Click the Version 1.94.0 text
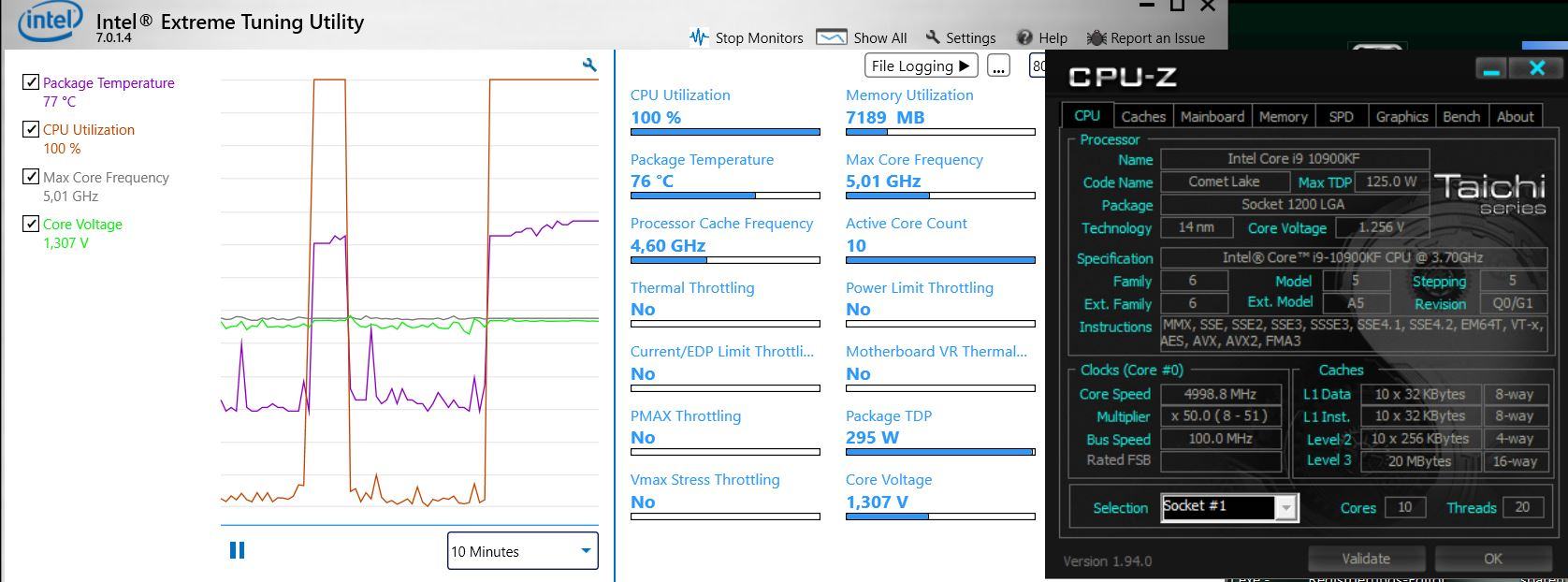 (x=1108, y=561)
